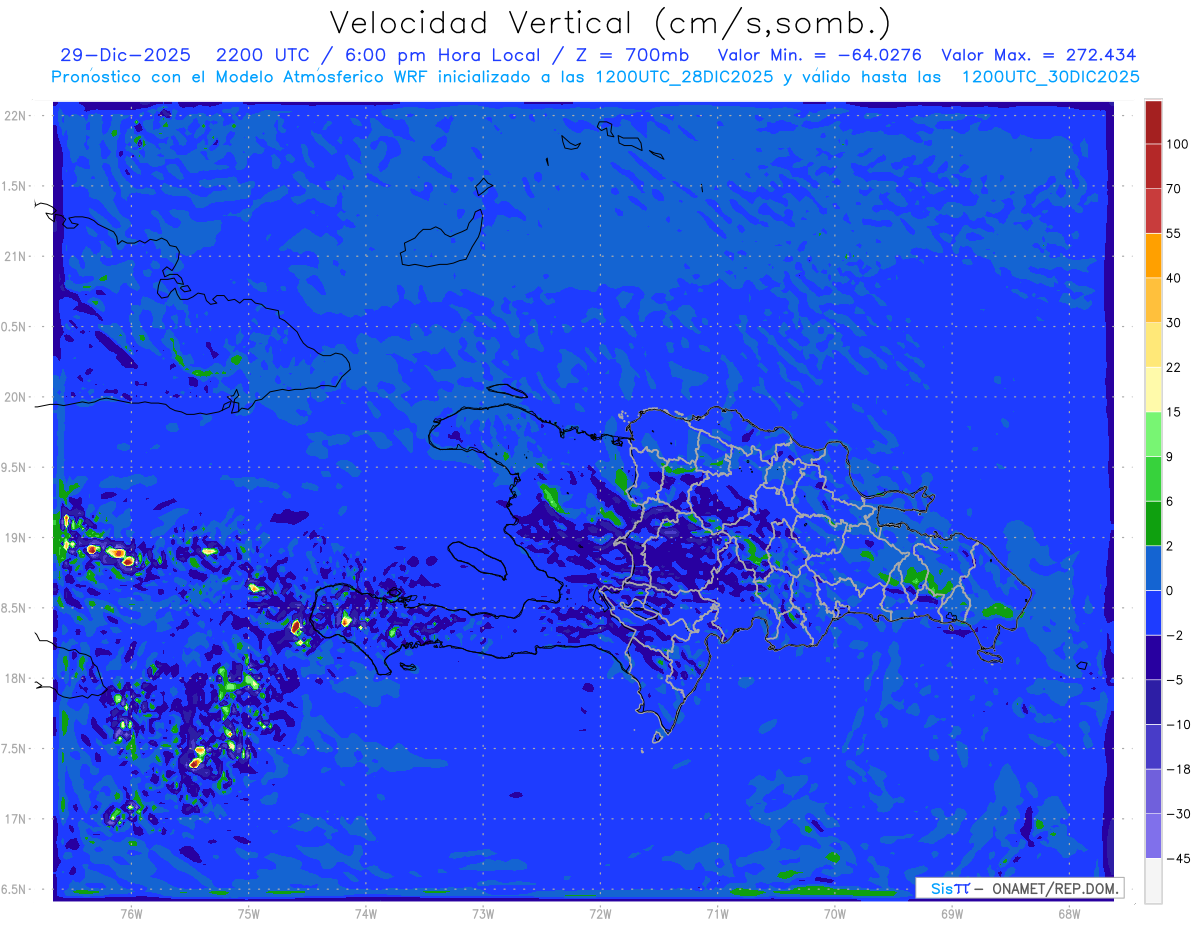Click the '72W' longitude label
Viewport: 1200px width, 927px height.
pyautogui.click(x=600, y=913)
